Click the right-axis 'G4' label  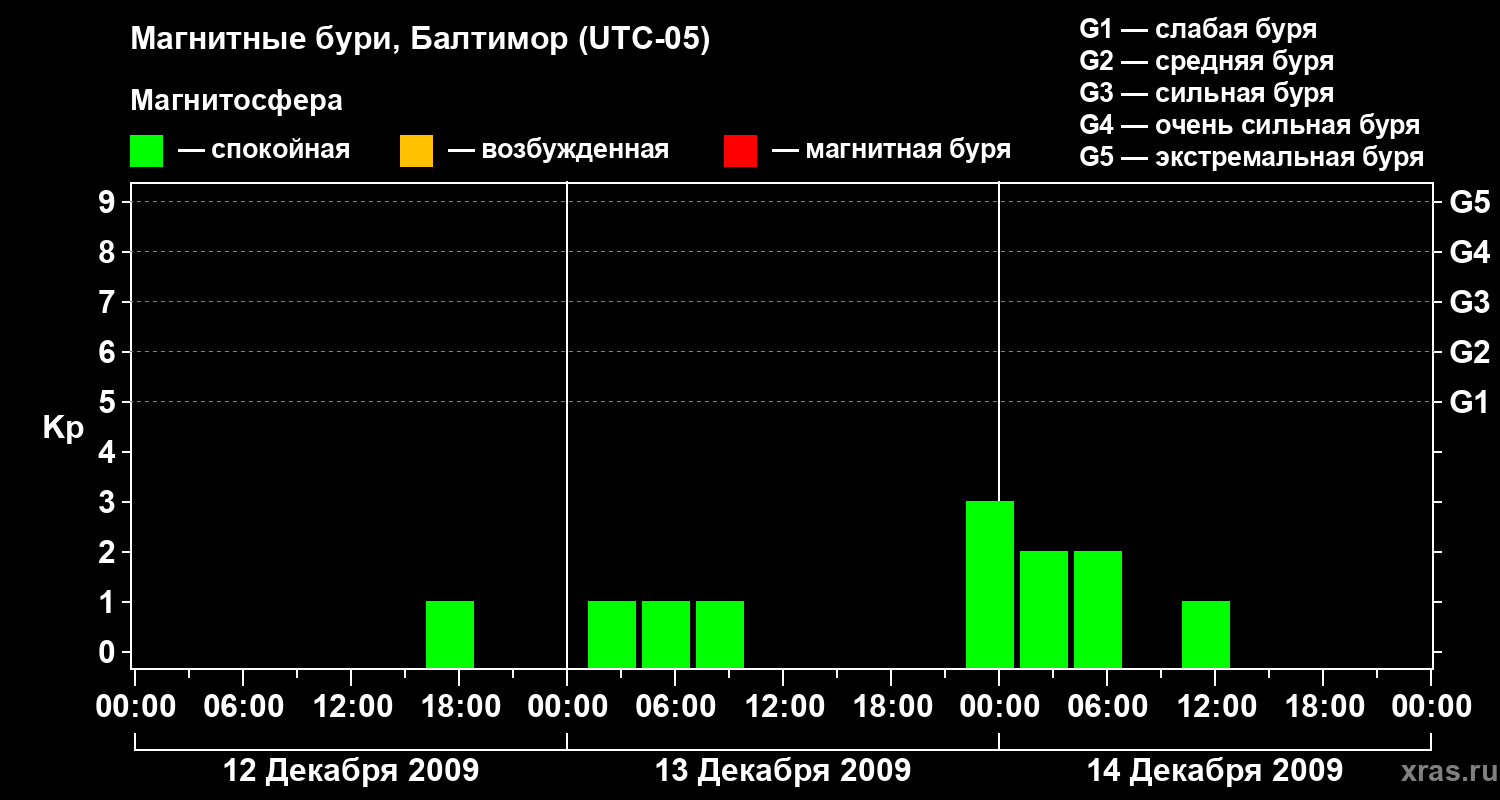pyautogui.click(x=1469, y=252)
